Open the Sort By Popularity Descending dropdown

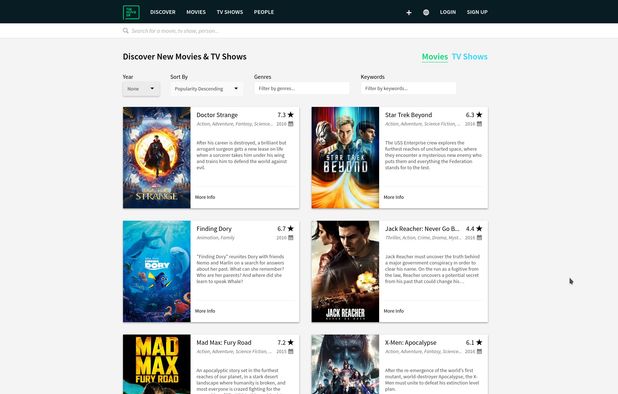[207, 89]
